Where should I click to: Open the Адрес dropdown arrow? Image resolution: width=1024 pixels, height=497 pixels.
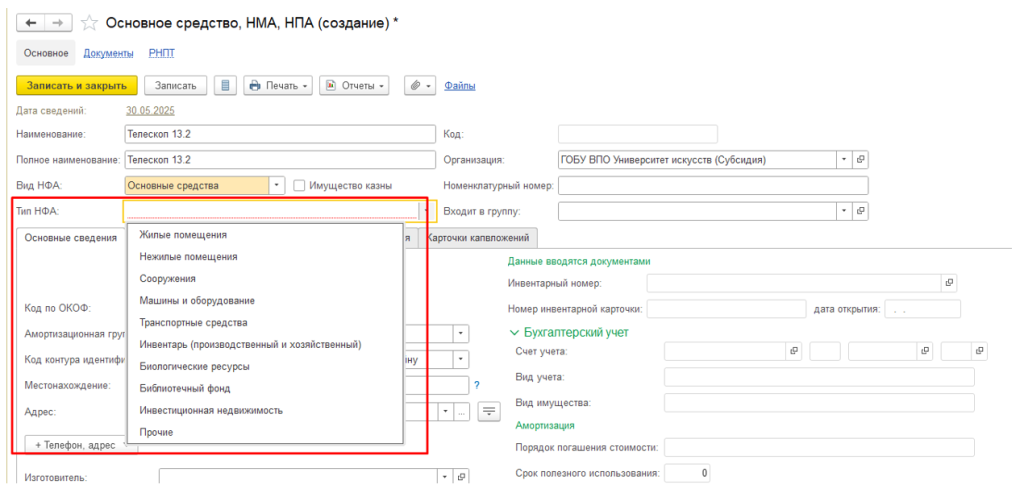click(x=446, y=412)
